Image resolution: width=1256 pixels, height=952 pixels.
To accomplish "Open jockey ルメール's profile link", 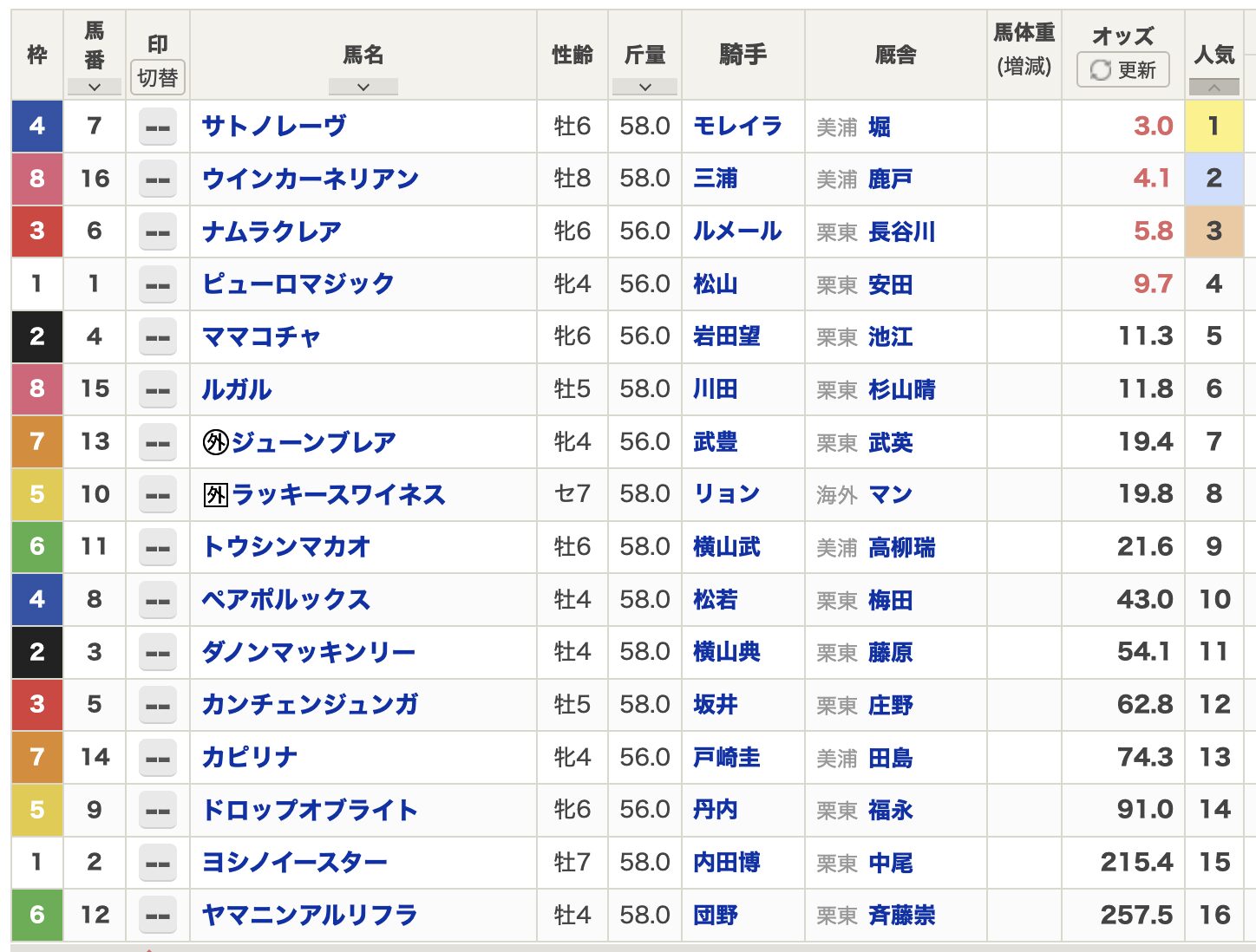I will pos(737,231).
